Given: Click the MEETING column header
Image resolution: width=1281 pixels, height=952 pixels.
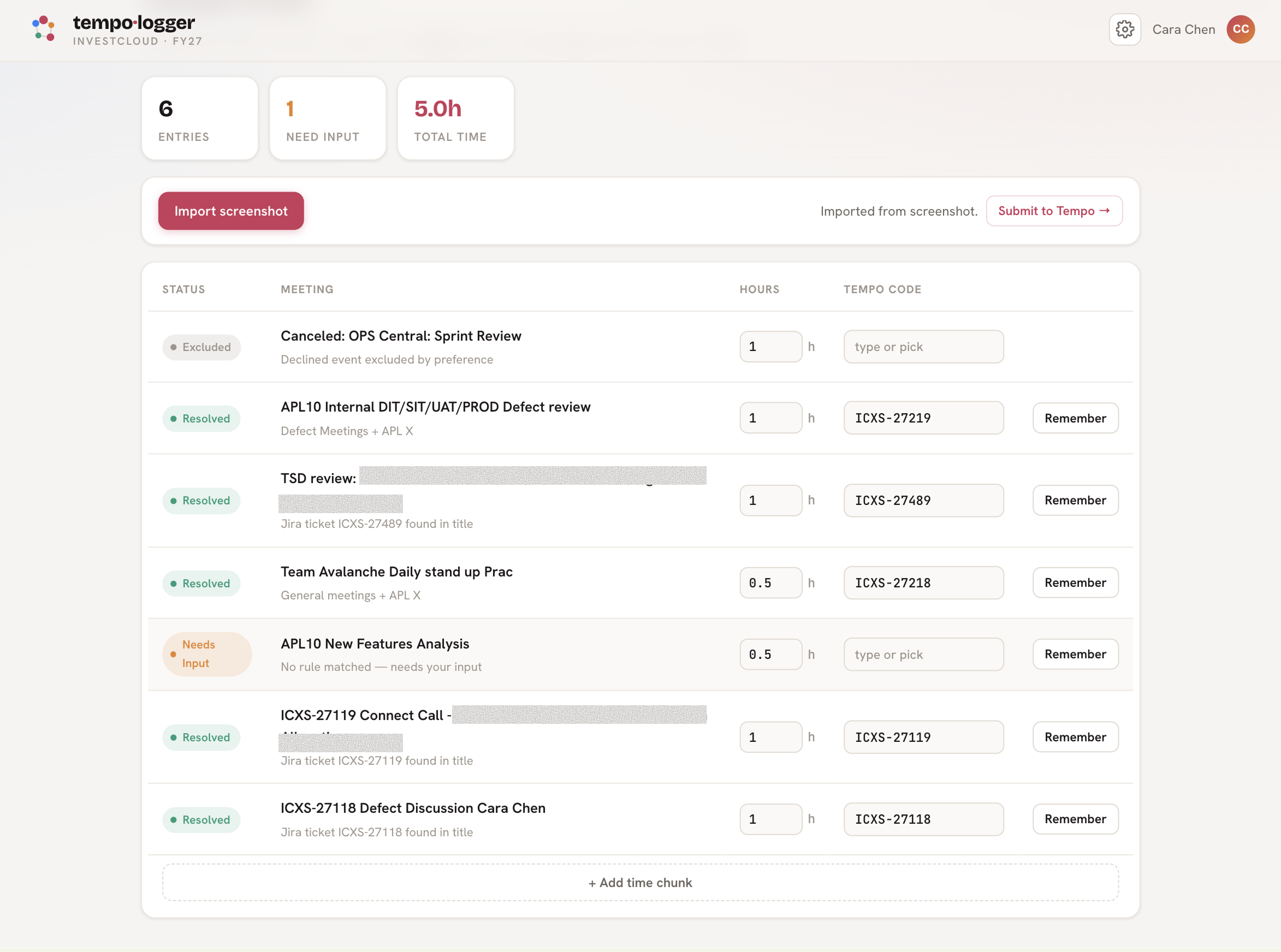Looking at the screenshot, I should 307,289.
